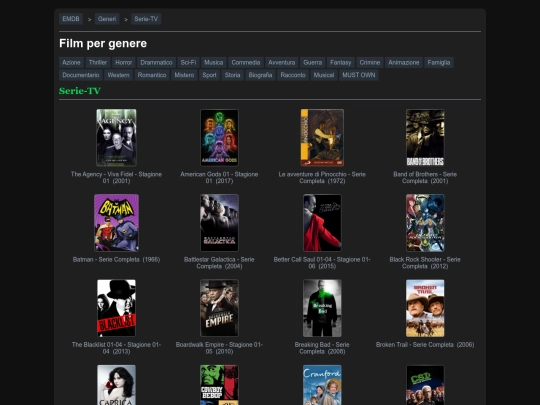Choose Sport genre
This screenshot has height=405, width=540.
click(x=209, y=75)
